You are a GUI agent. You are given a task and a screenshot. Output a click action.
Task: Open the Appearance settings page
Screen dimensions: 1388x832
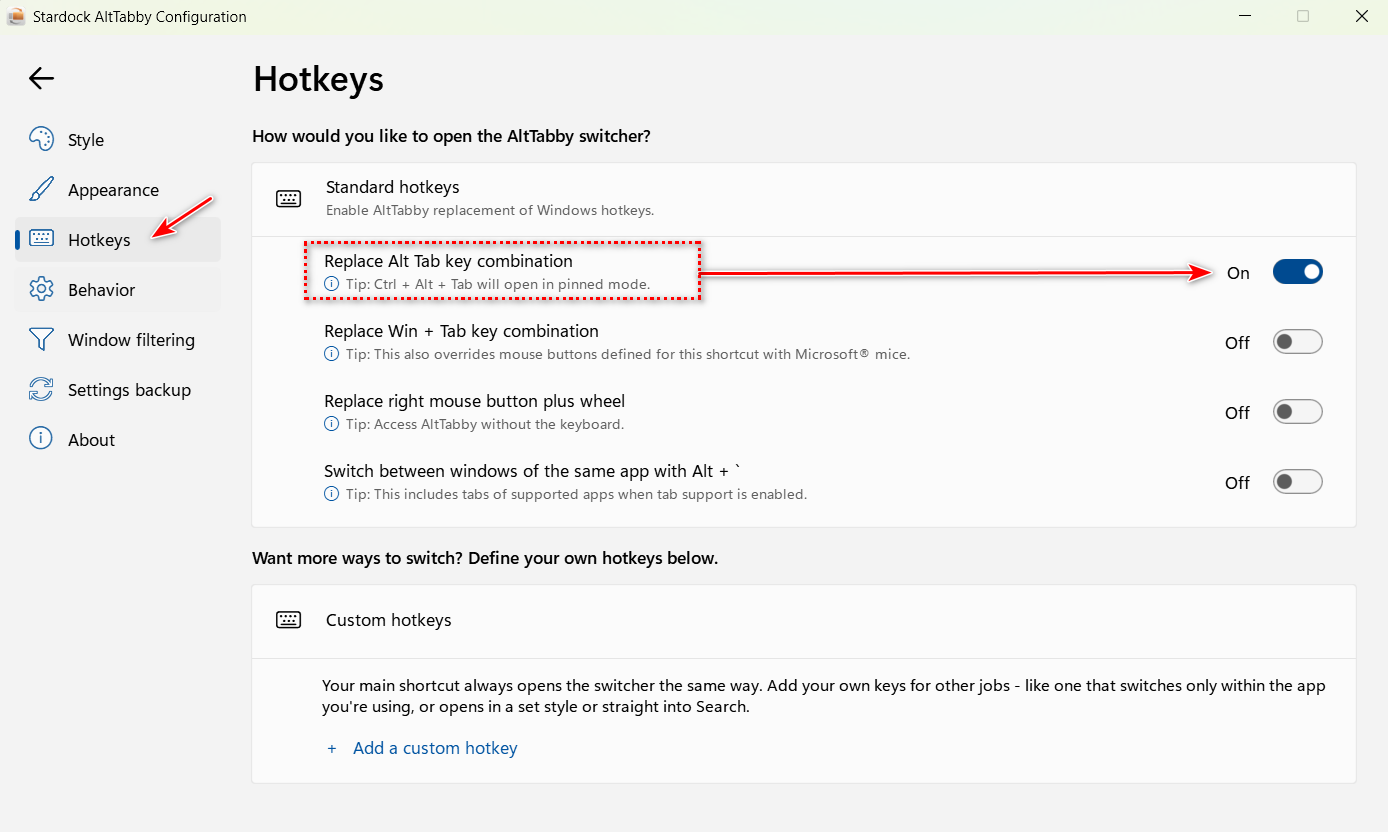[118, 190]
